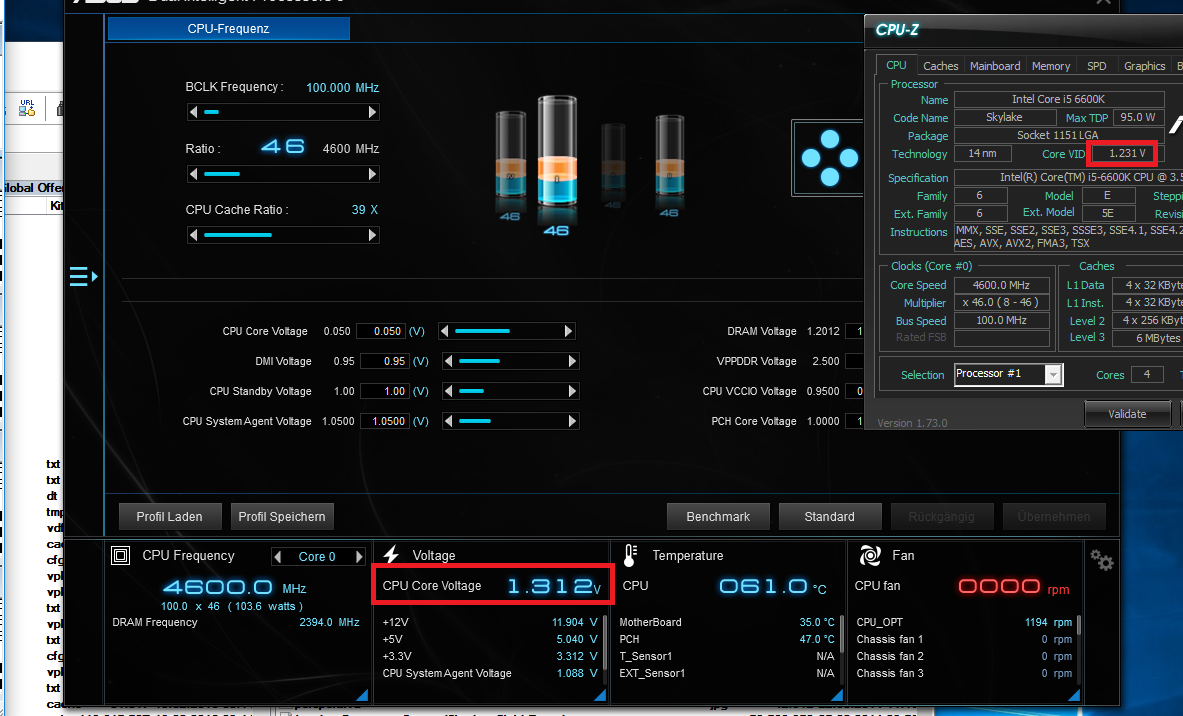Click the CPU Frequency chip icon
This screenshot has height=716, width=1183.
[x=121, y=556]
